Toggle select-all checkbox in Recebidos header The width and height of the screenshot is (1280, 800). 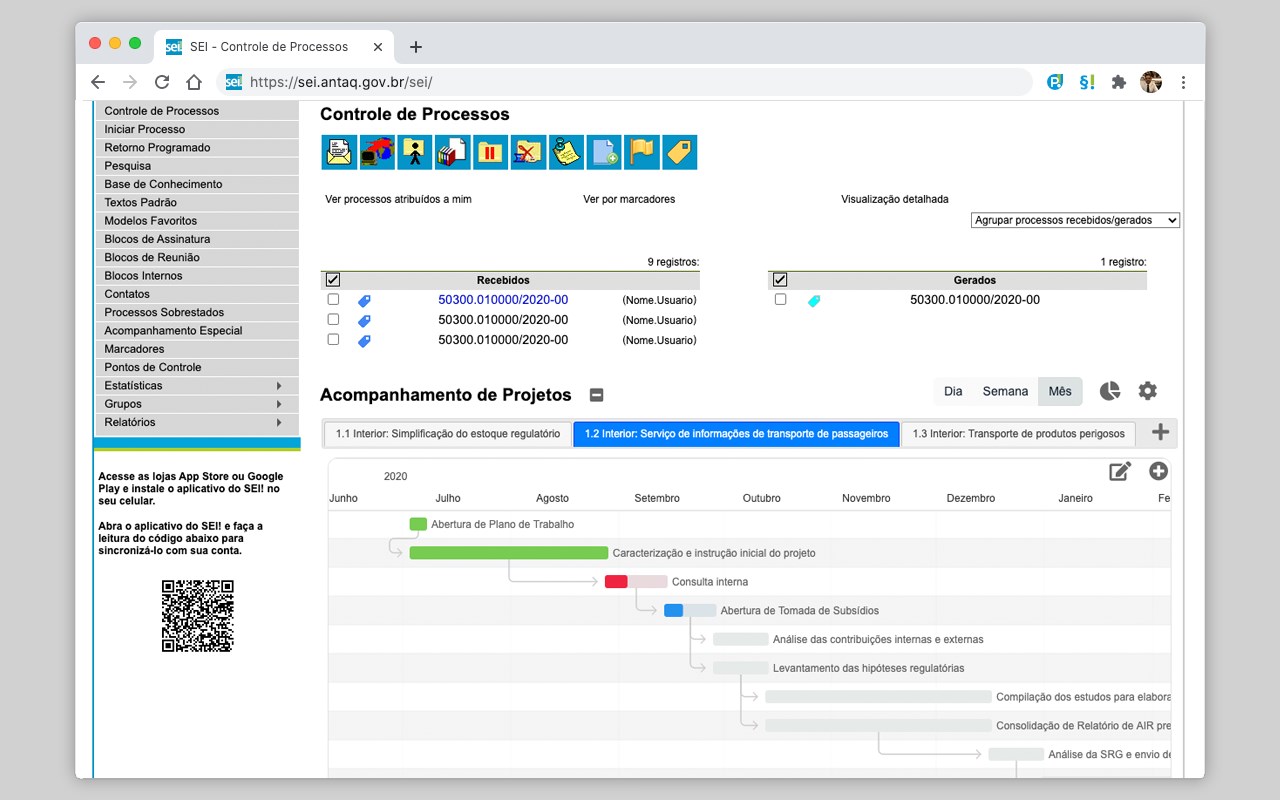tap(333, 280)
